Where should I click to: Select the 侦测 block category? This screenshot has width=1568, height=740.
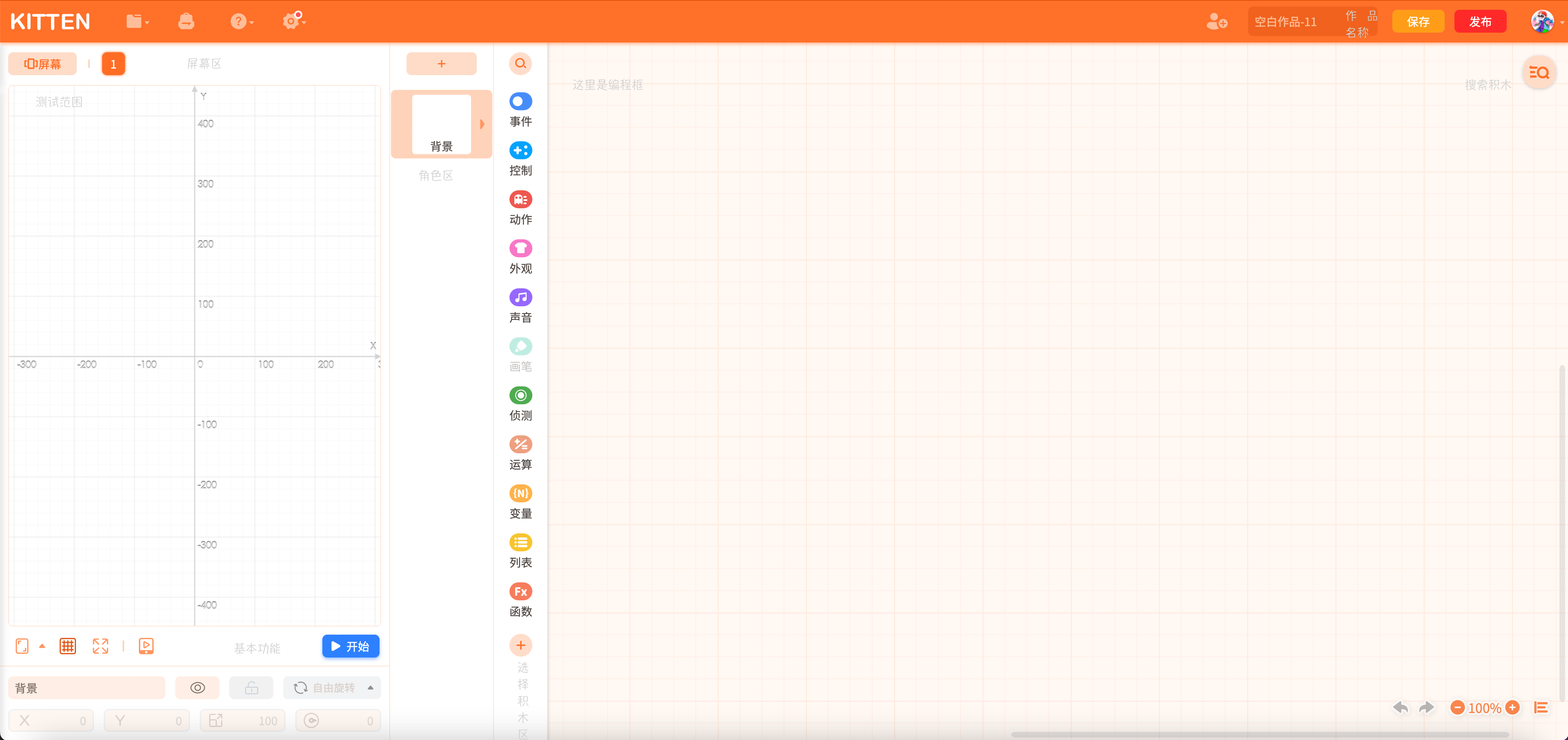click(x=520, y=403)
